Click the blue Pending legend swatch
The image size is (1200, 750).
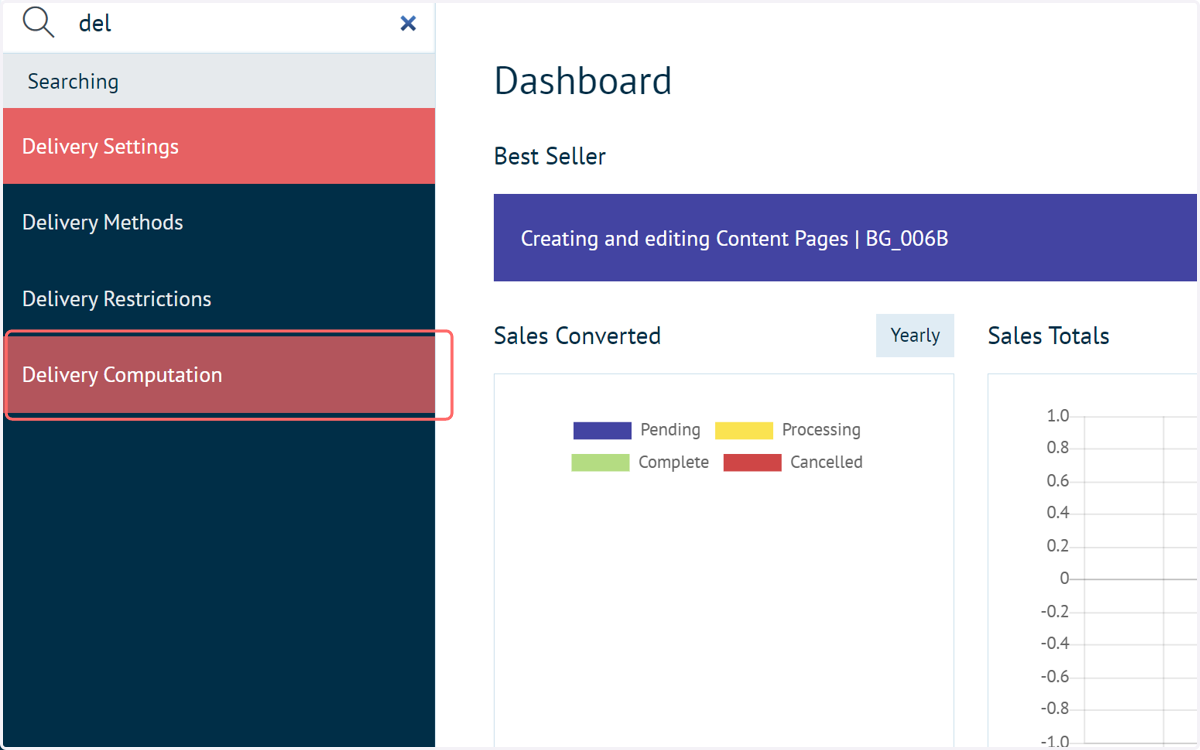point(602,430)
